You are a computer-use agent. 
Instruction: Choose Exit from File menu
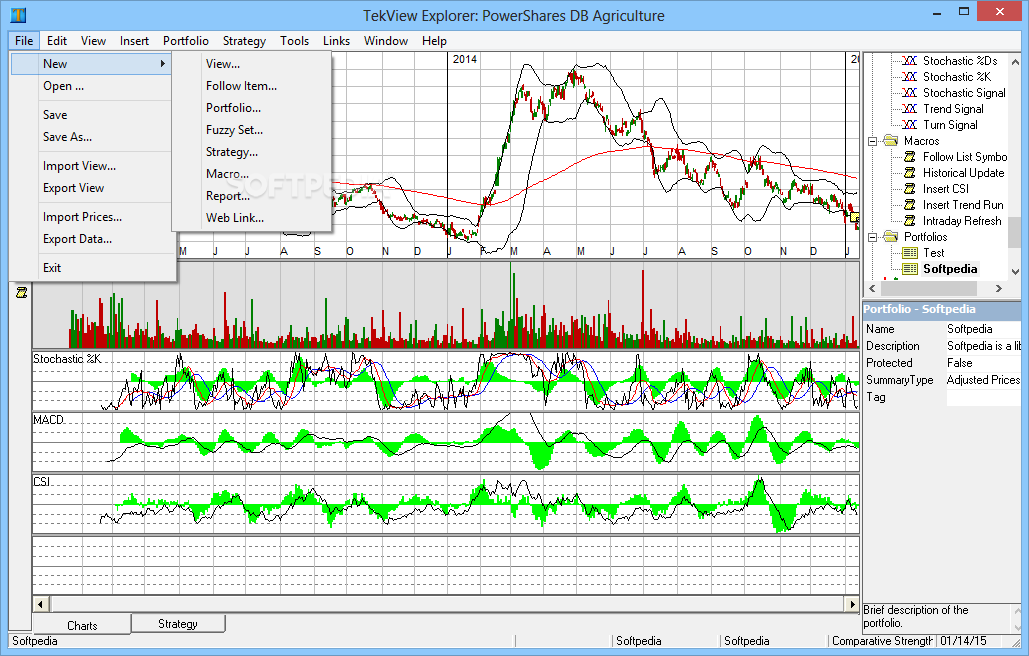click(93, 268)
